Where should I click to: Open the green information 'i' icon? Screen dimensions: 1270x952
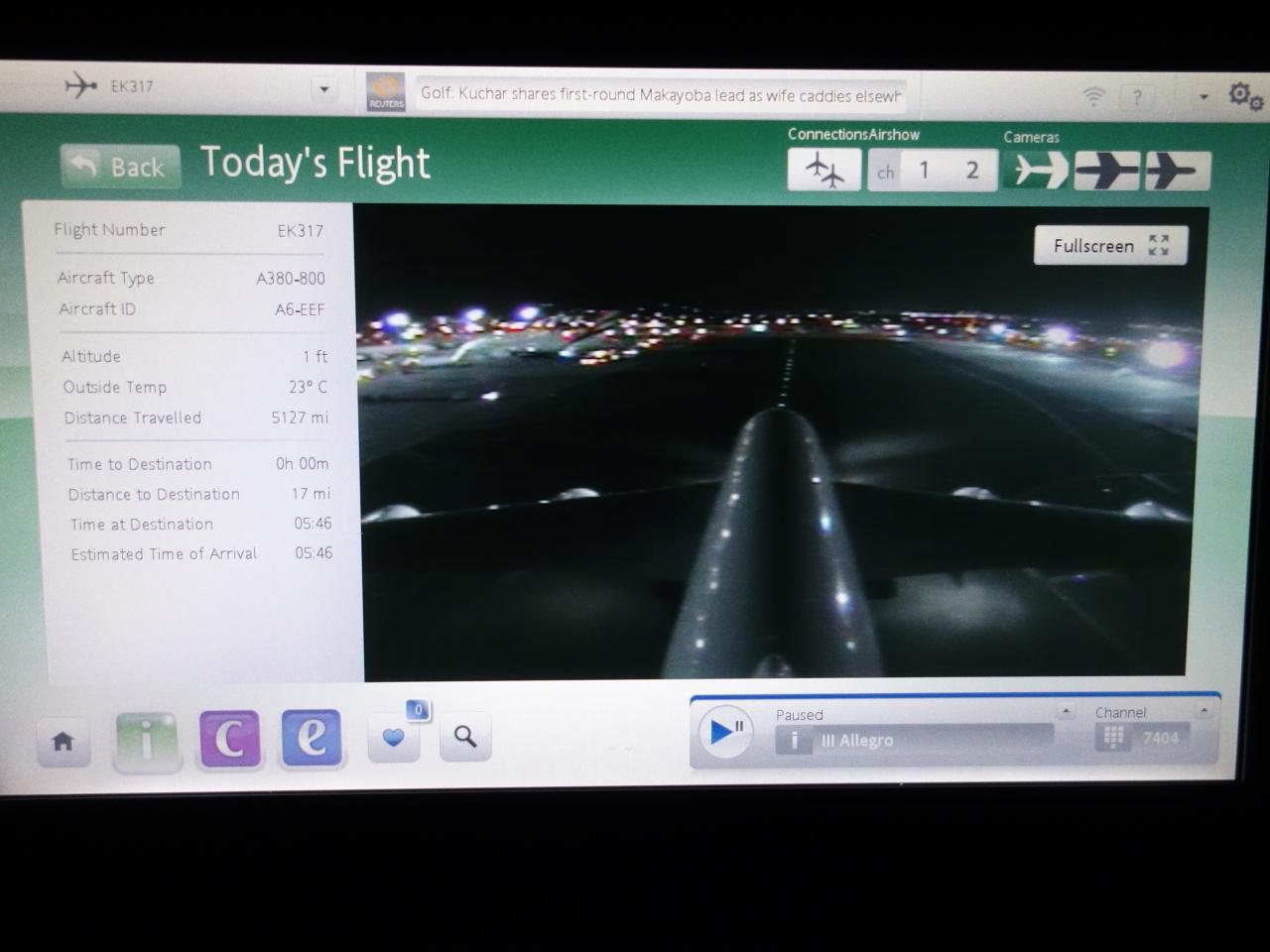147,740
